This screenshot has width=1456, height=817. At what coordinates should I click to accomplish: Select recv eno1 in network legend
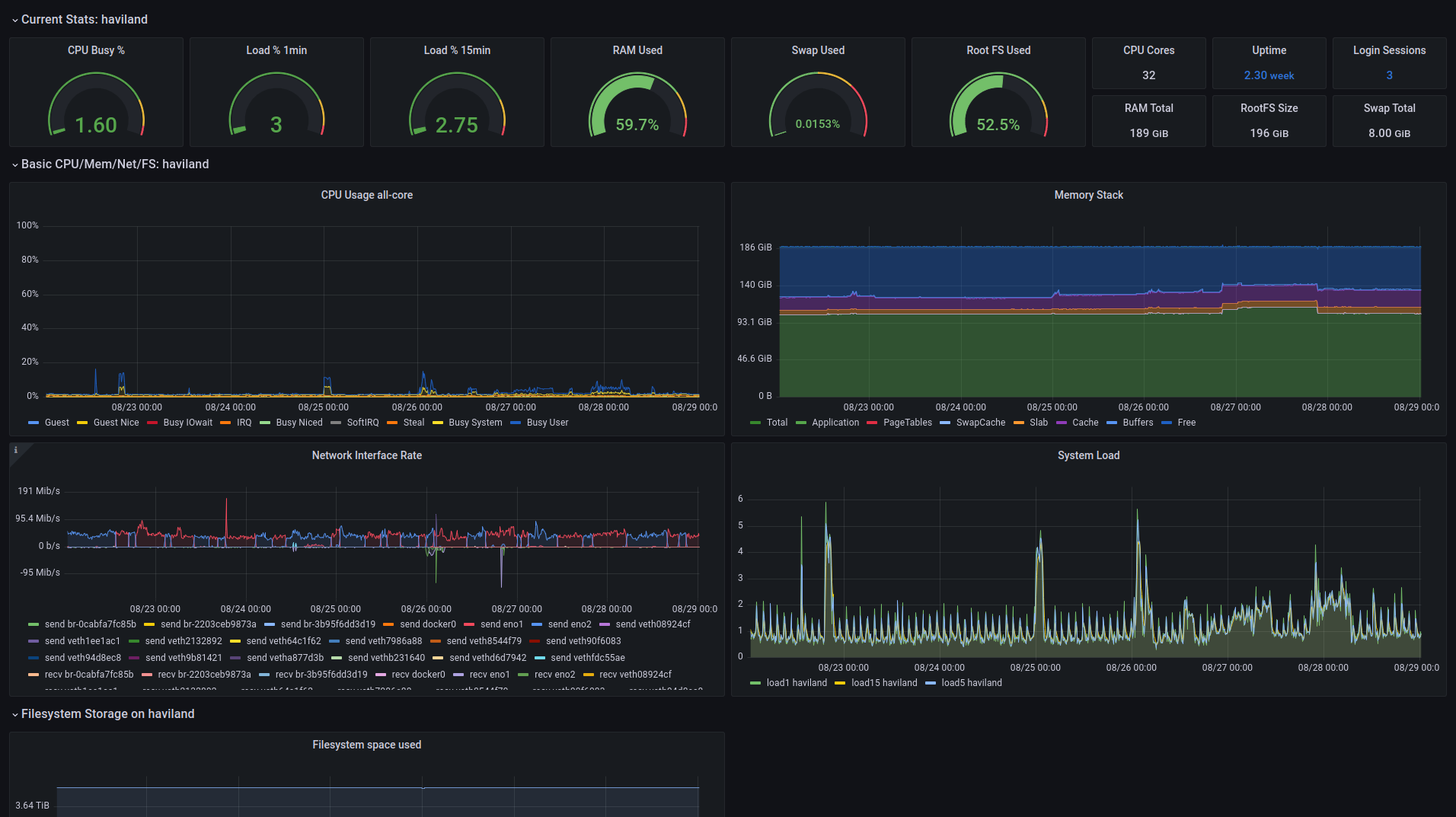pos(489,675)
